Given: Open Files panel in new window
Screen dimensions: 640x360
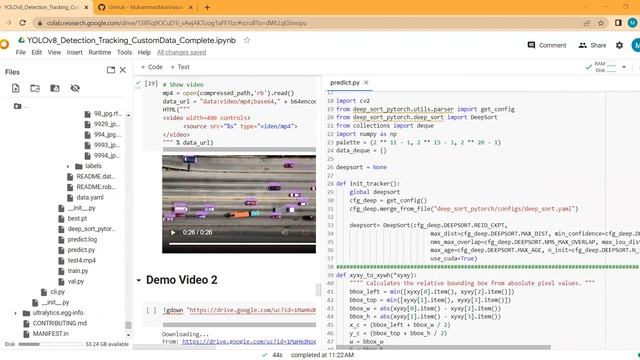Looking at the screenshot, I should click(111, 70).
